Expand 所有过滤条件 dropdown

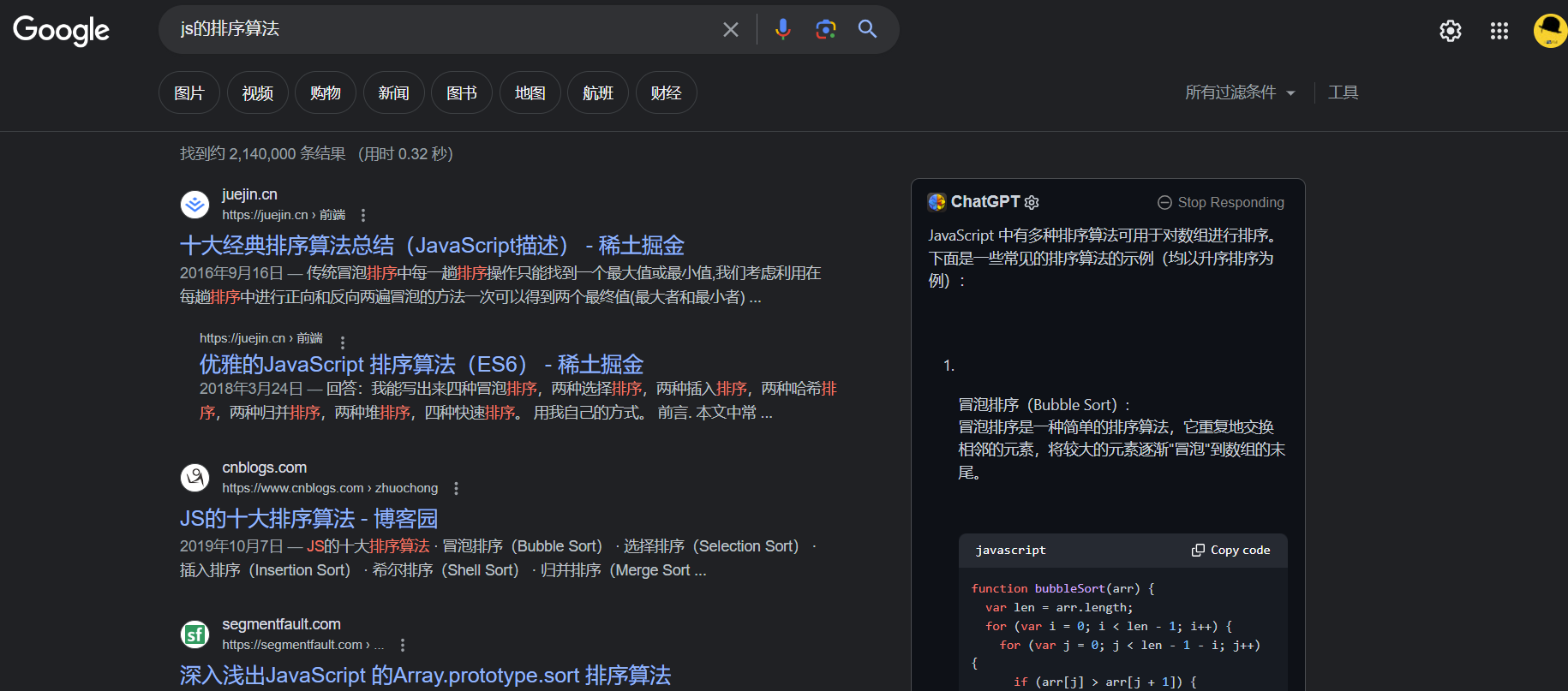(1240, 92)
